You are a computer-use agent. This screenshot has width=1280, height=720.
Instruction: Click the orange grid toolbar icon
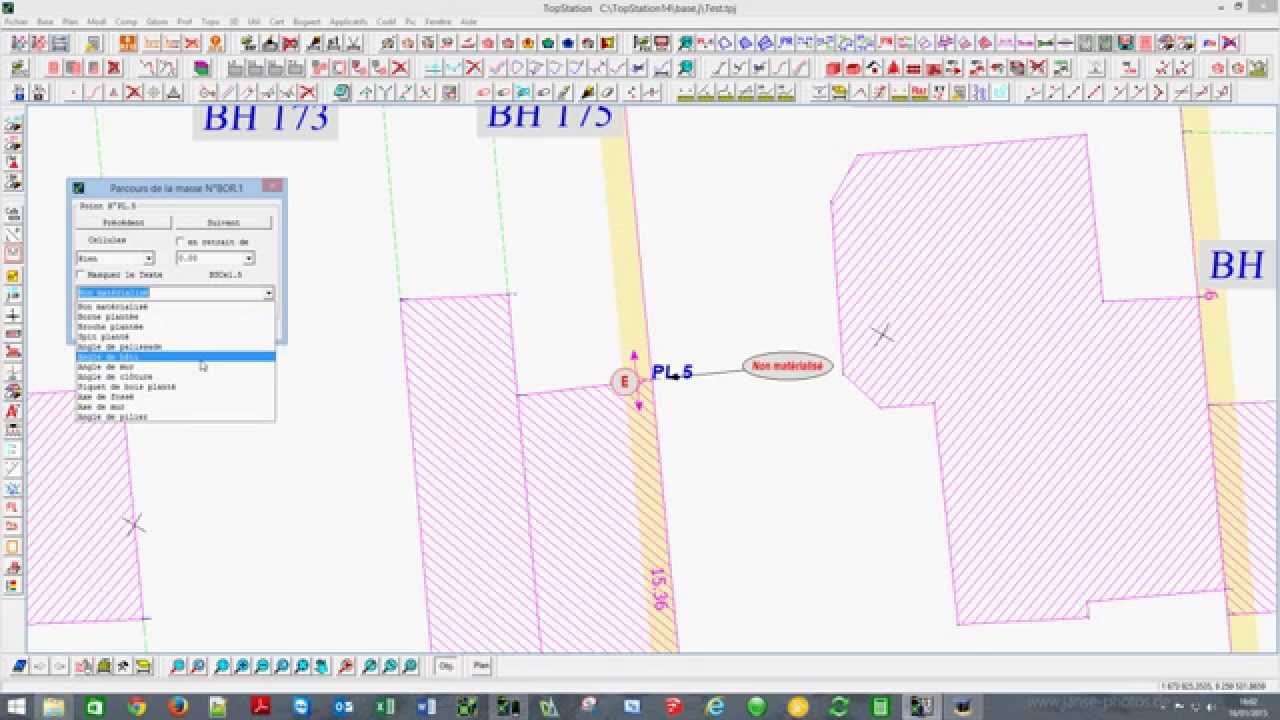128,43
